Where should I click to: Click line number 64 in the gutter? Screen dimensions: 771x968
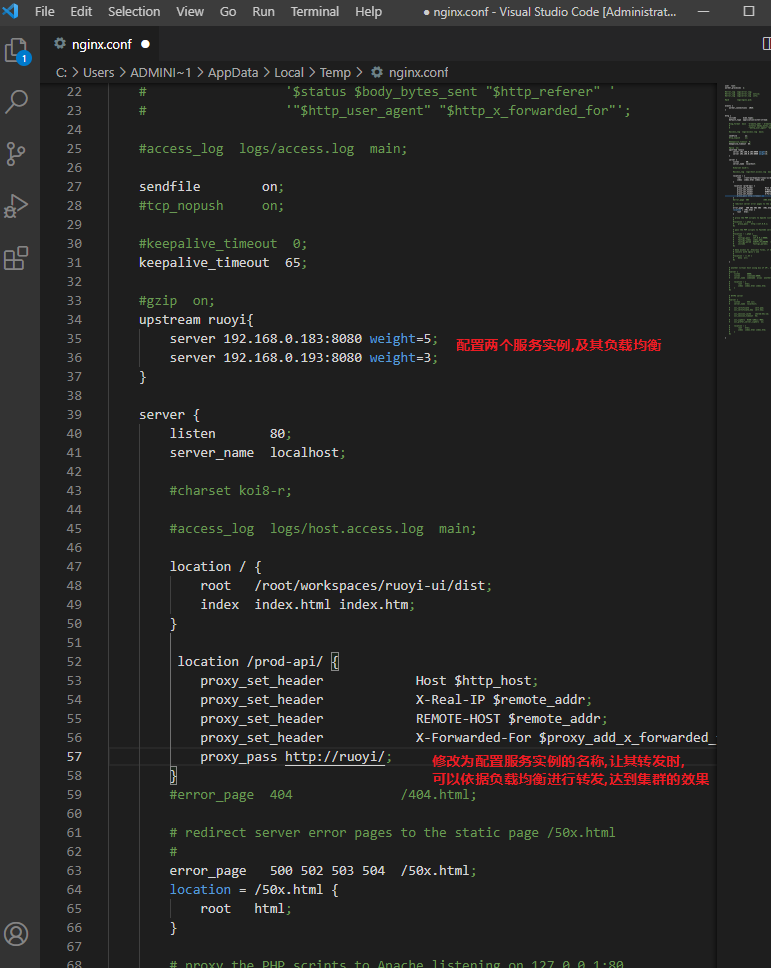click(74, 889)
